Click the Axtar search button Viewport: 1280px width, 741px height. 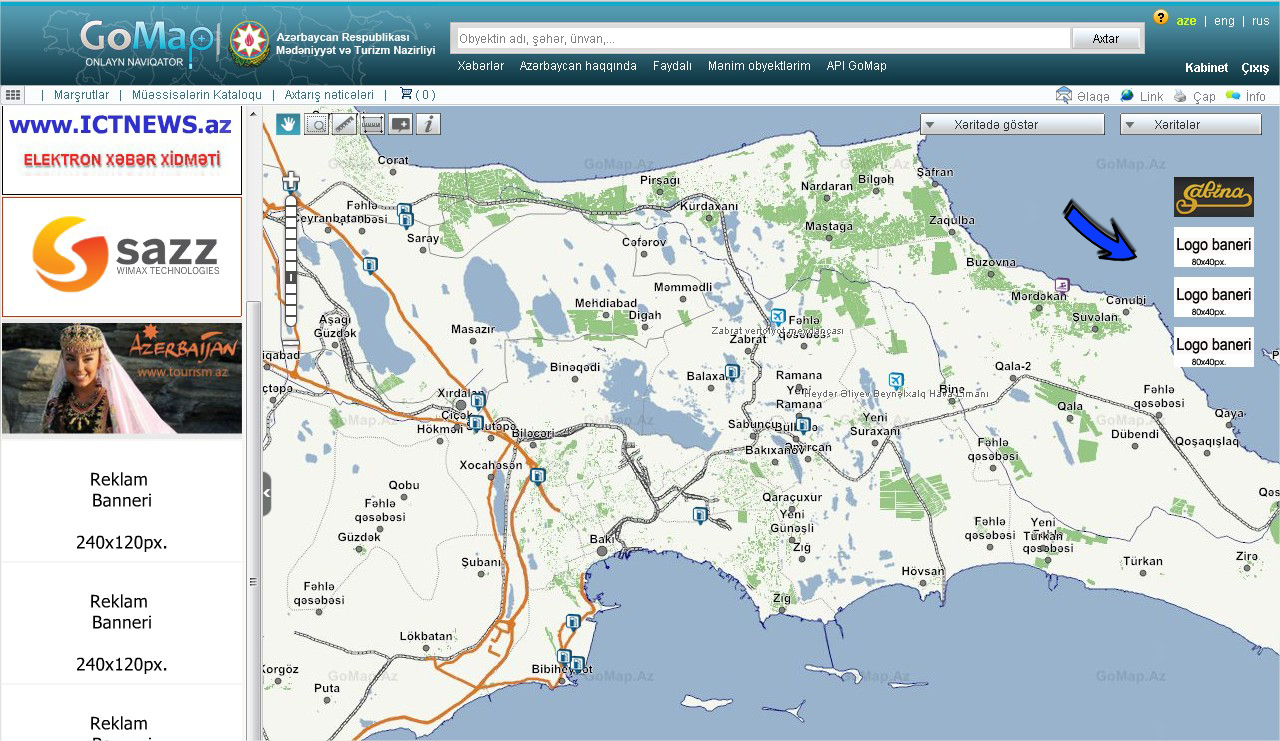pyautogui.click(x=1105, y=39)
